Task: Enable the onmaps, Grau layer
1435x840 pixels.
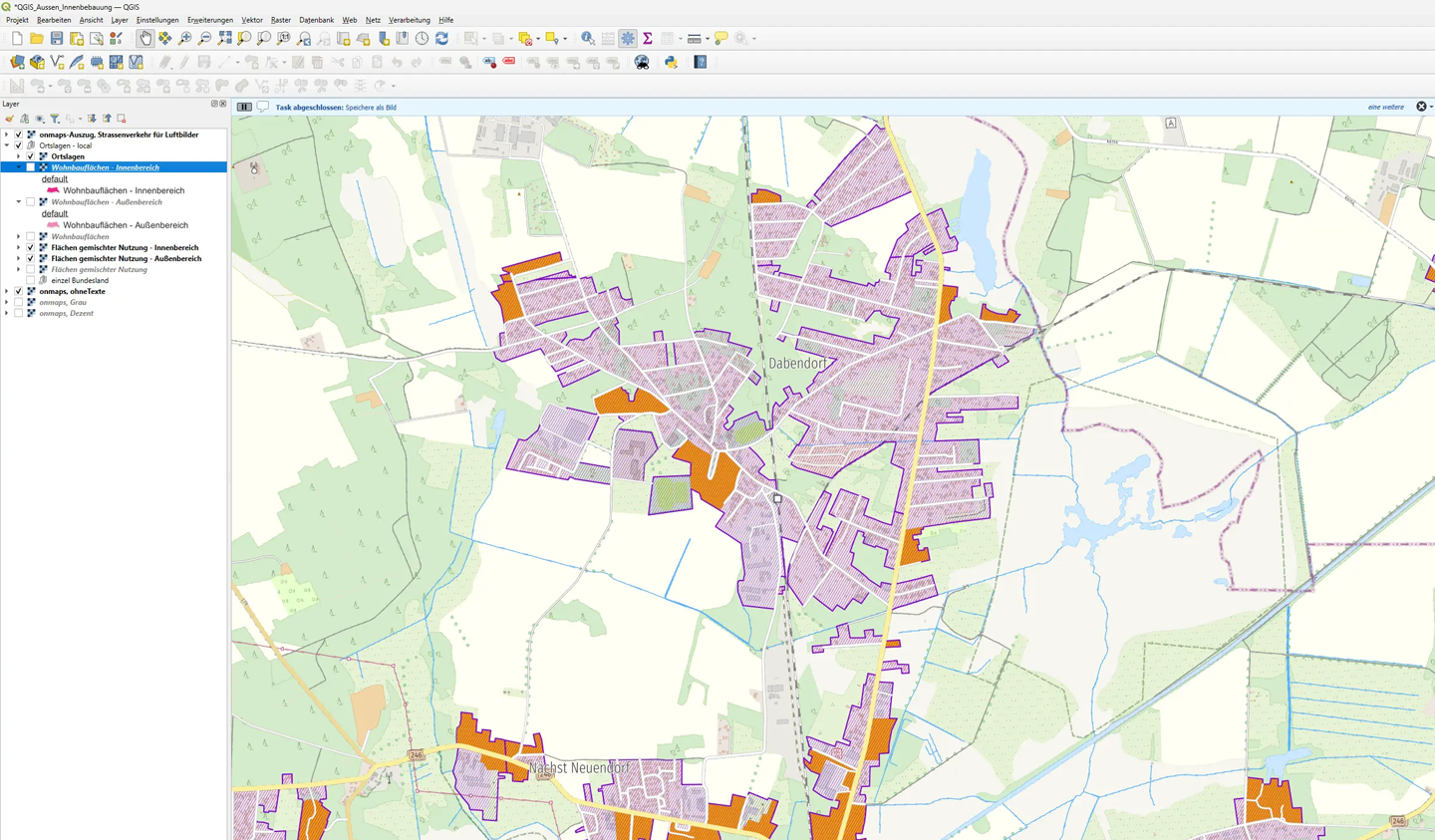Action: 18,302
